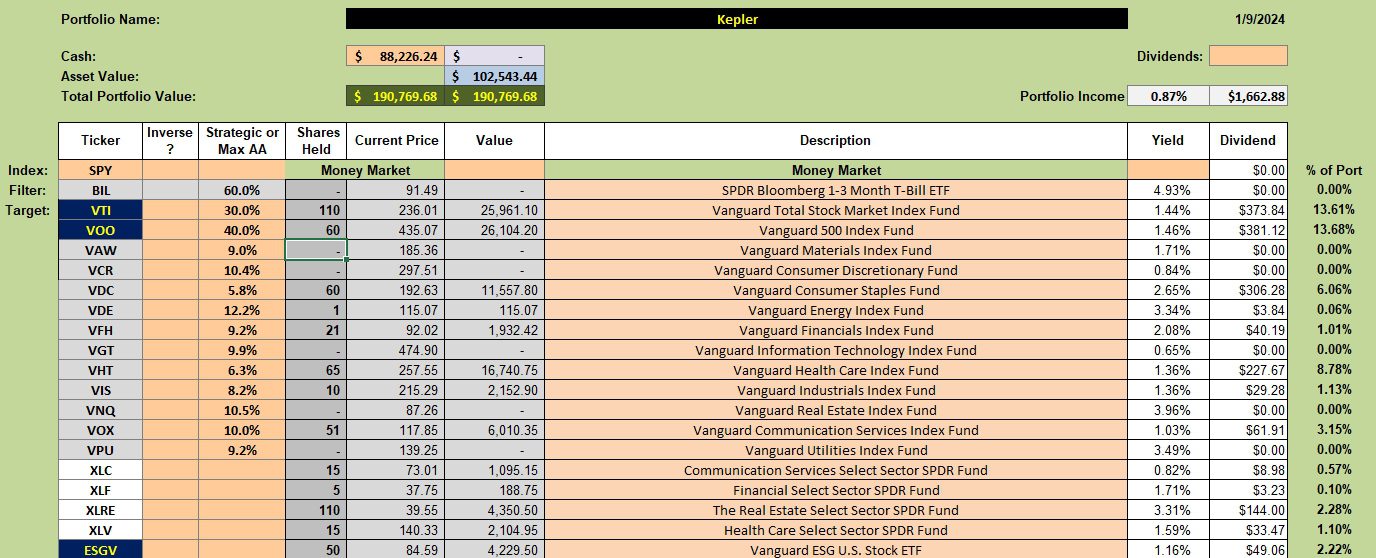Click Vanguard Health Care Index Fund description
The image size is (1376, 558).
(835, 370)
